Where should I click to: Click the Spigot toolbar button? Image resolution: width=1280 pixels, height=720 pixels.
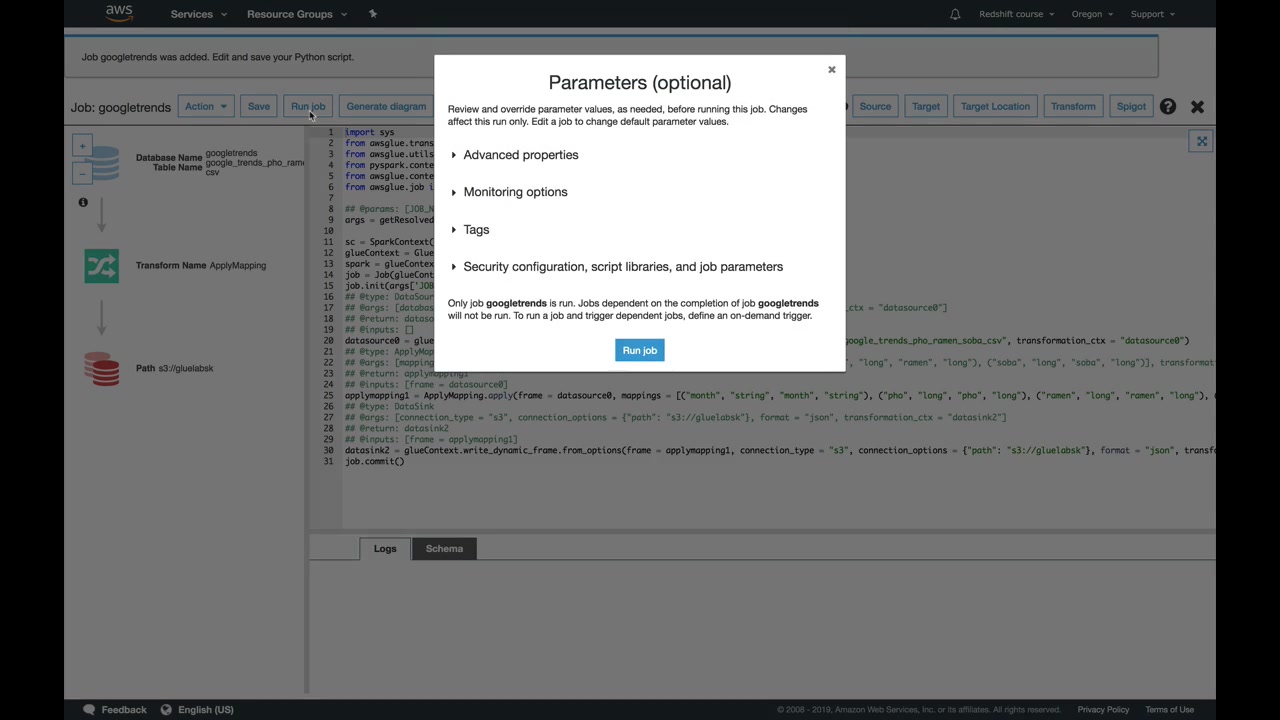1131,106
